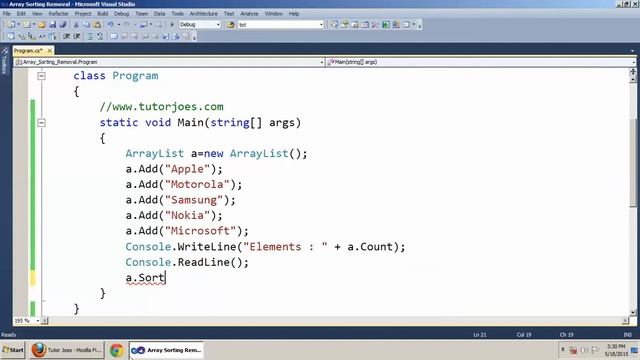The height and width of the screenshot is (360, 640).
Task: Click the Ln 21 status bar entry
Action: click(x=480, y=335)
